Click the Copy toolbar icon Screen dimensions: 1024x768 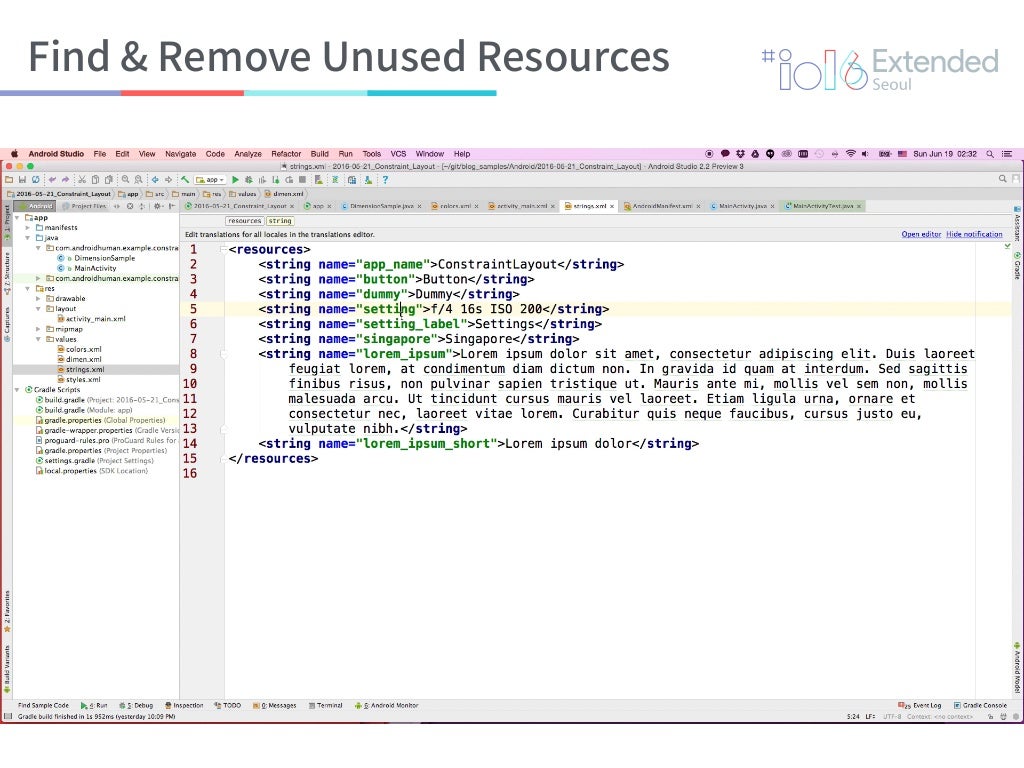[95, 180]
